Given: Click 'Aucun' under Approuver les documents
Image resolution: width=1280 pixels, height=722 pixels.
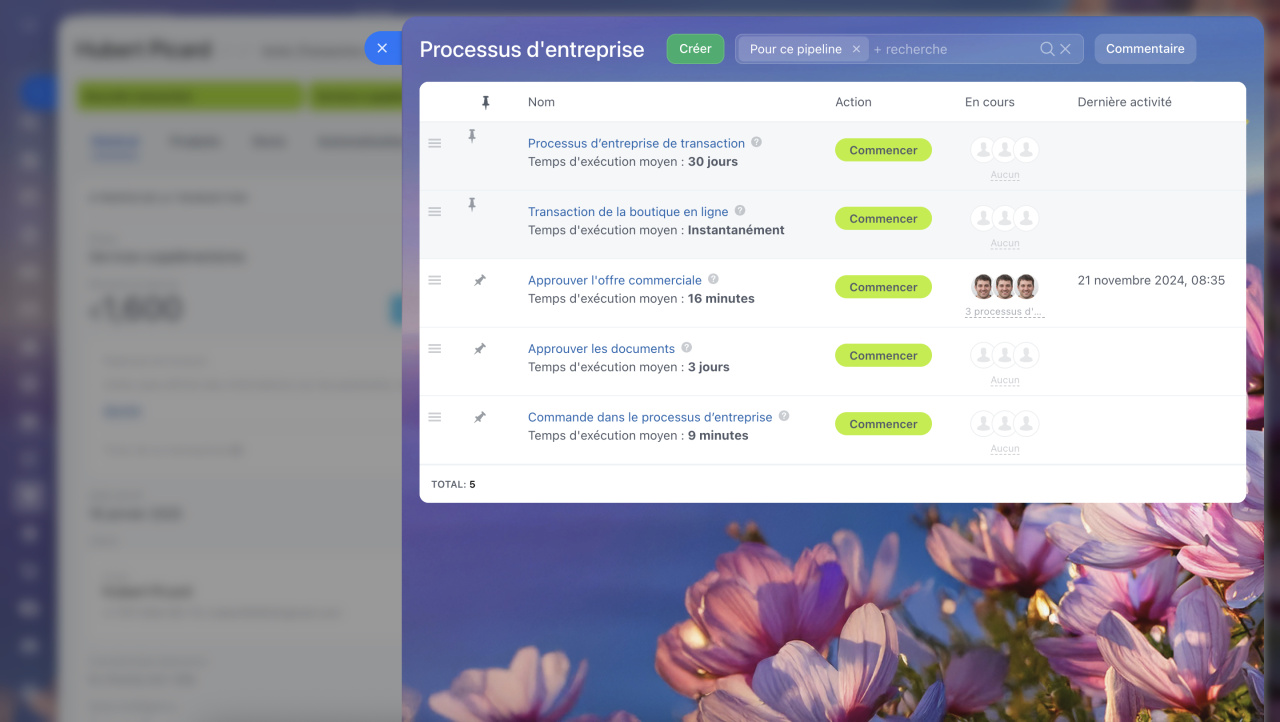Looking at the screenshot, I should pos(1005,380).
